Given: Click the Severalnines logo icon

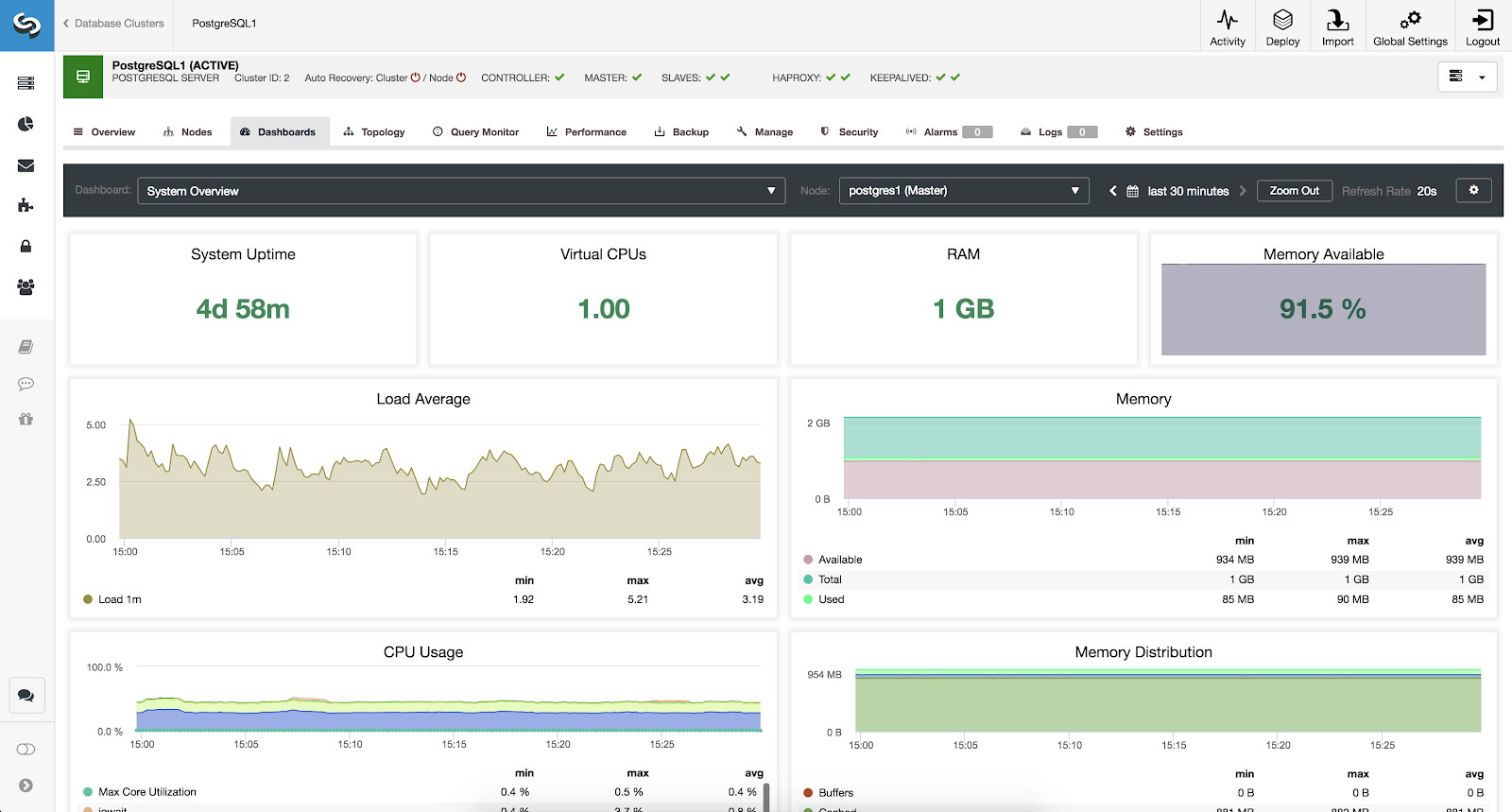Looking at the screenshot, I should click(x=26, y=26).
